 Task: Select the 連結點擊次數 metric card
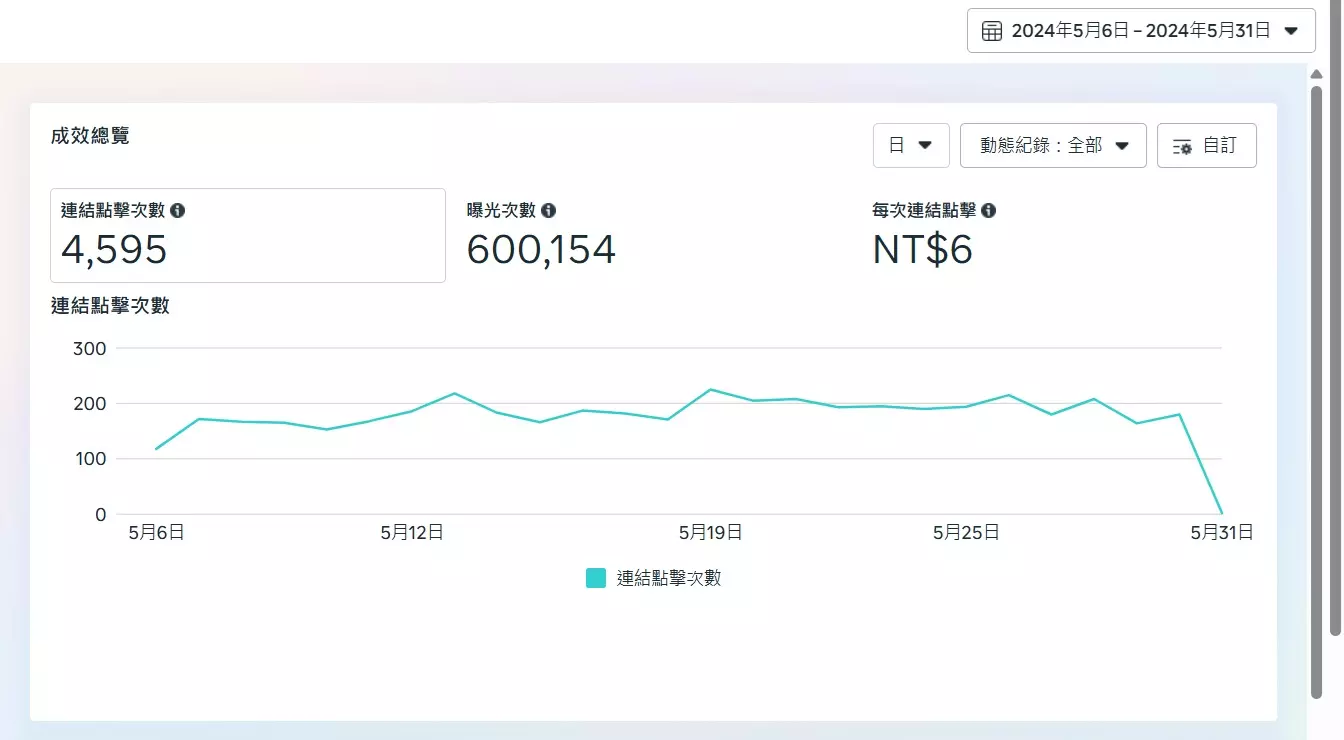[x=247, y=236]
